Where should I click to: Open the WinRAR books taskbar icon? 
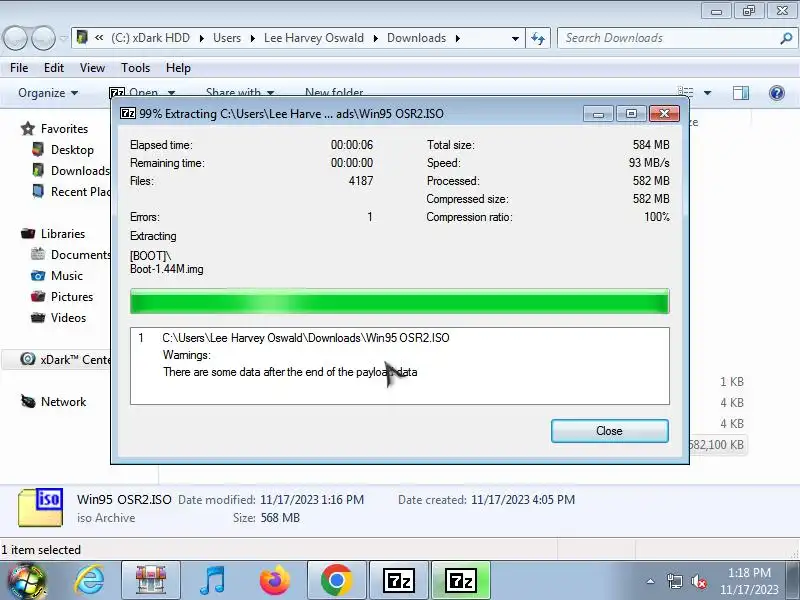click(x=151, y=581)
